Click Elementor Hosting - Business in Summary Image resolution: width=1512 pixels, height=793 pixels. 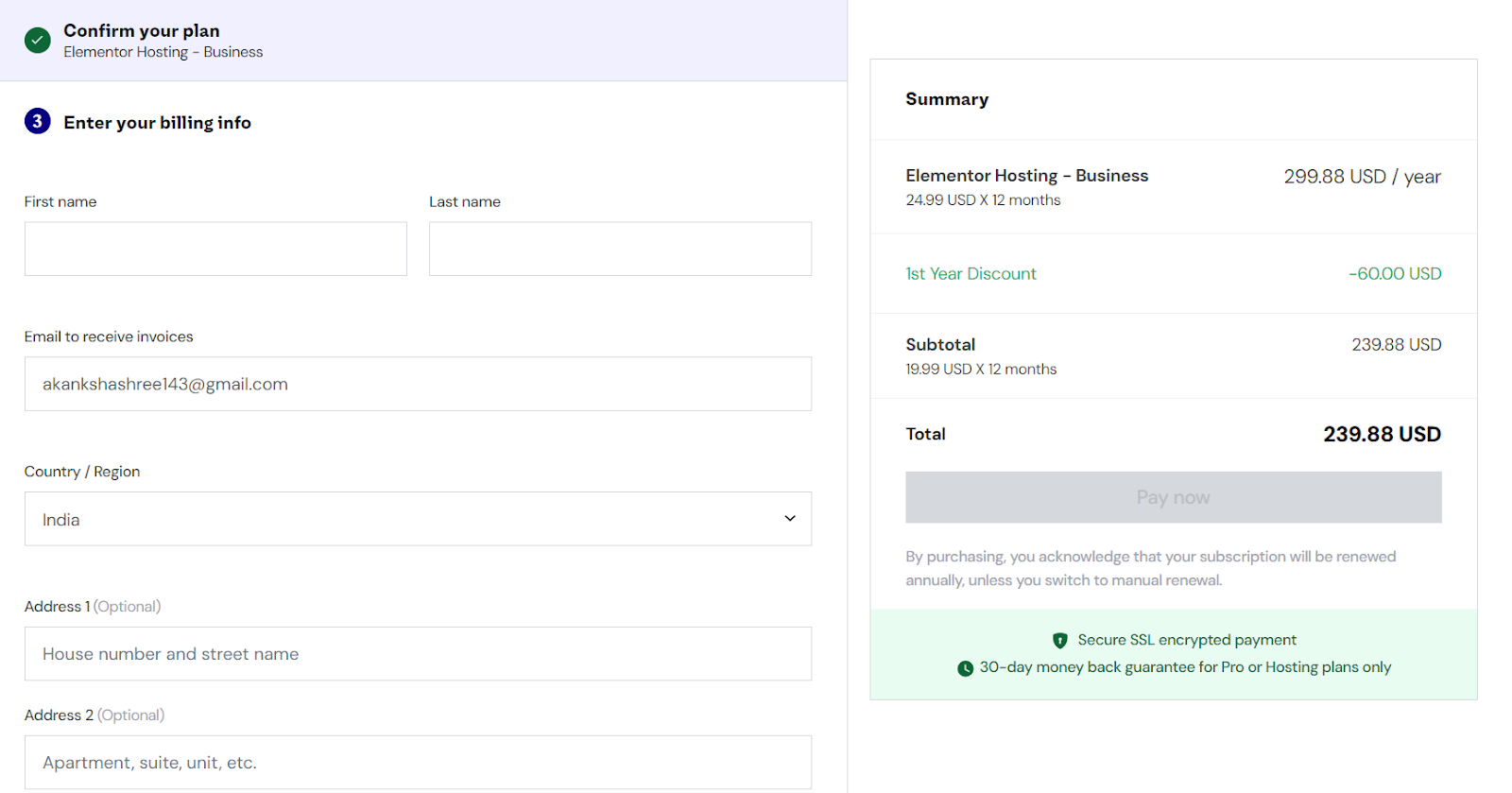(1026, 176)
